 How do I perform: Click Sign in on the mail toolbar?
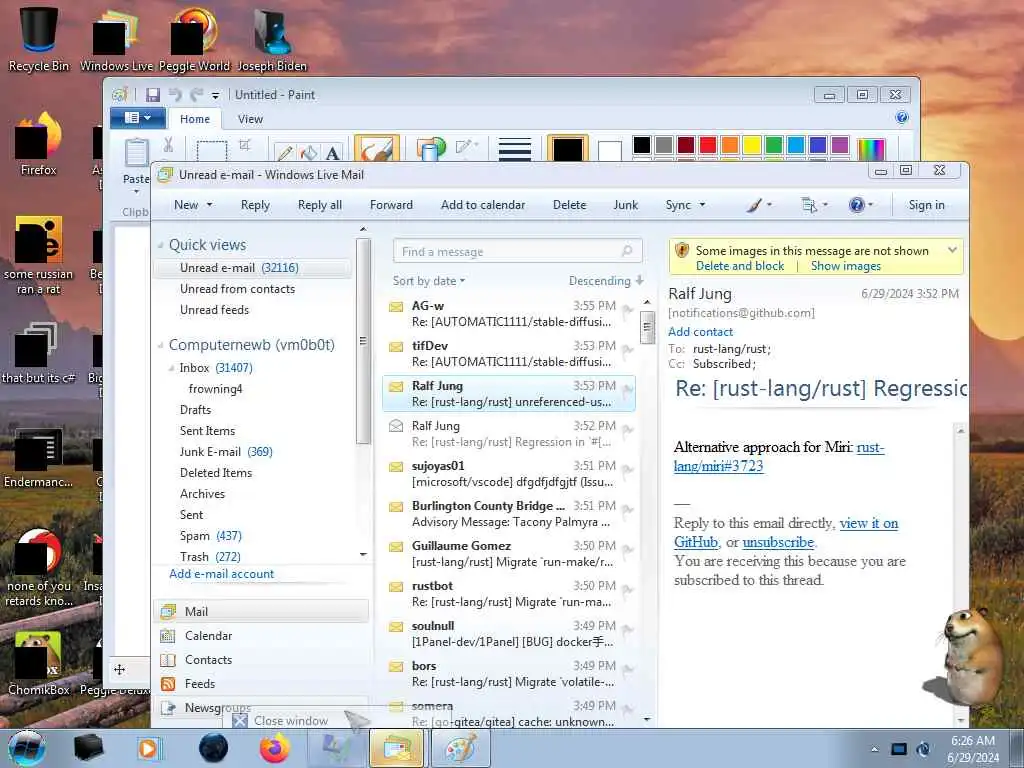(x=926, y=205)
